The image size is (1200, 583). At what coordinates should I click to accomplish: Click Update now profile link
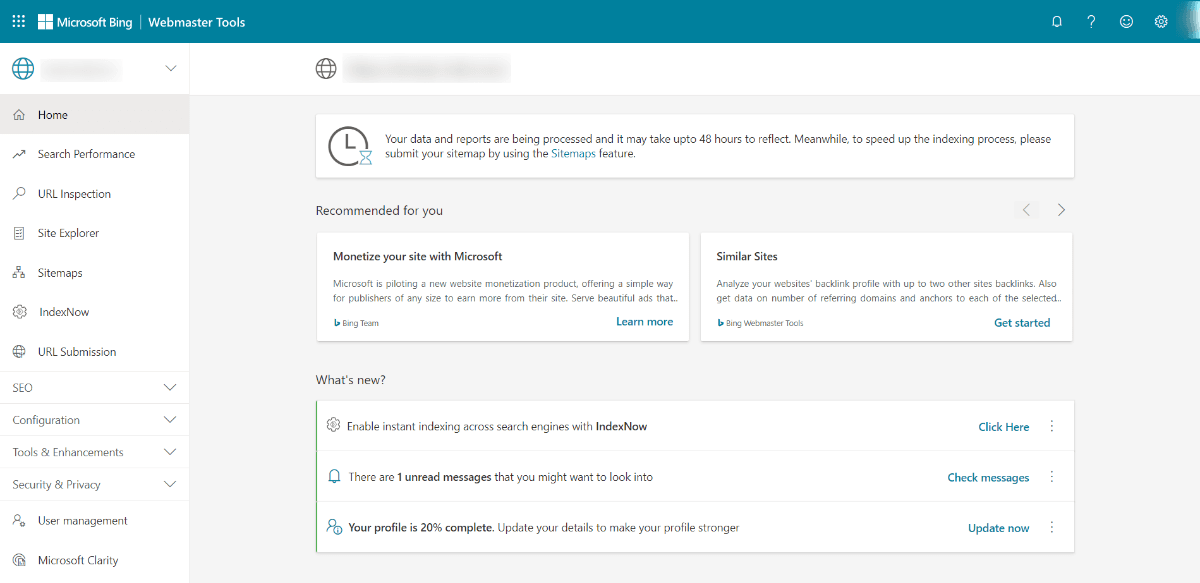998,528
